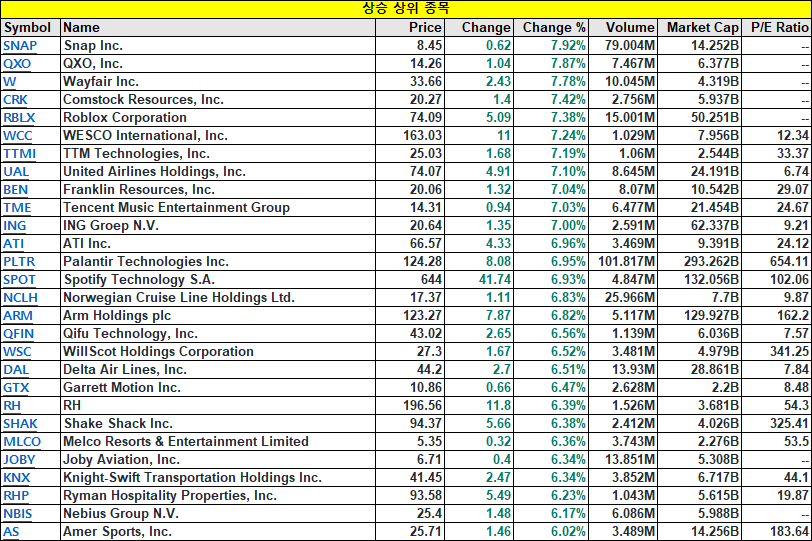Click Shake Shack's P/E ratio 325.41
Viewport: 812px width, 541px height.
click(777, 423)
